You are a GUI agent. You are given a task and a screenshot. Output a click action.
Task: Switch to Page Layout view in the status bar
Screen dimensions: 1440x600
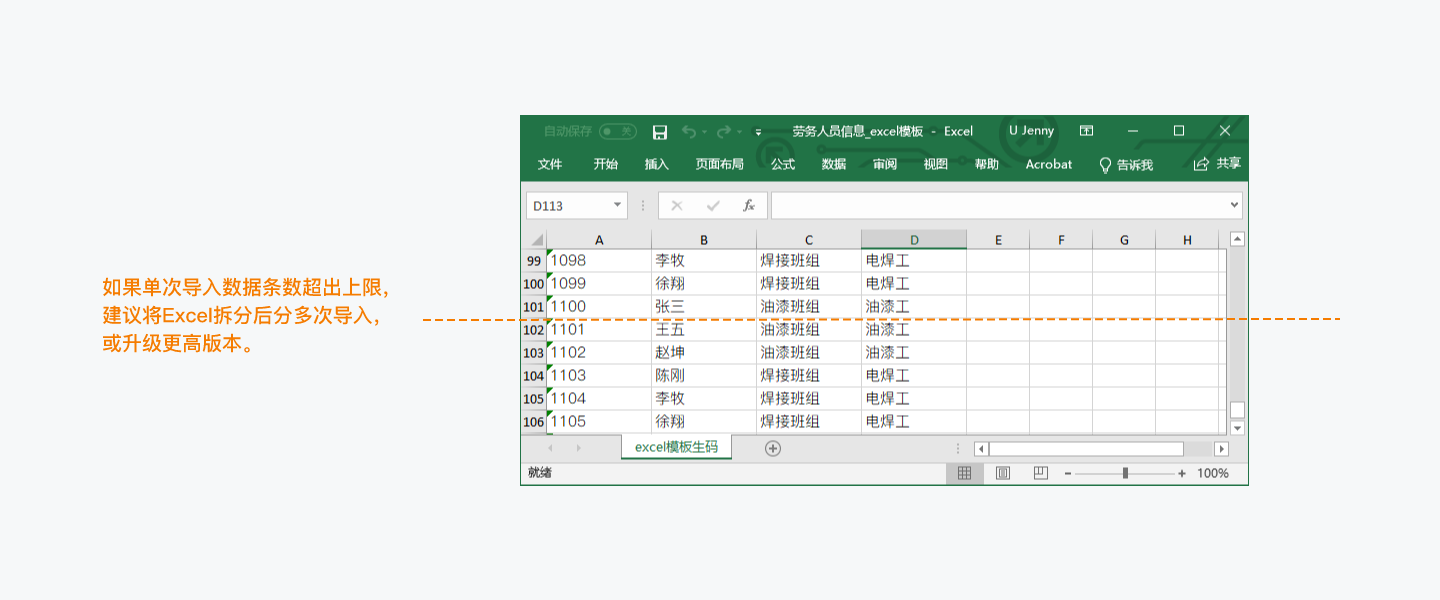pyautogui.click(x=1003, y=473)
